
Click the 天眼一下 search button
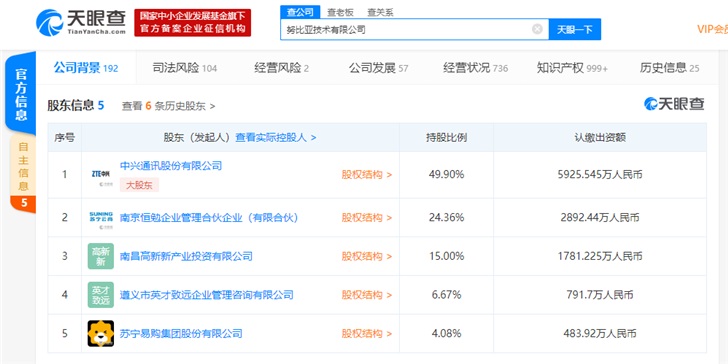574,29
